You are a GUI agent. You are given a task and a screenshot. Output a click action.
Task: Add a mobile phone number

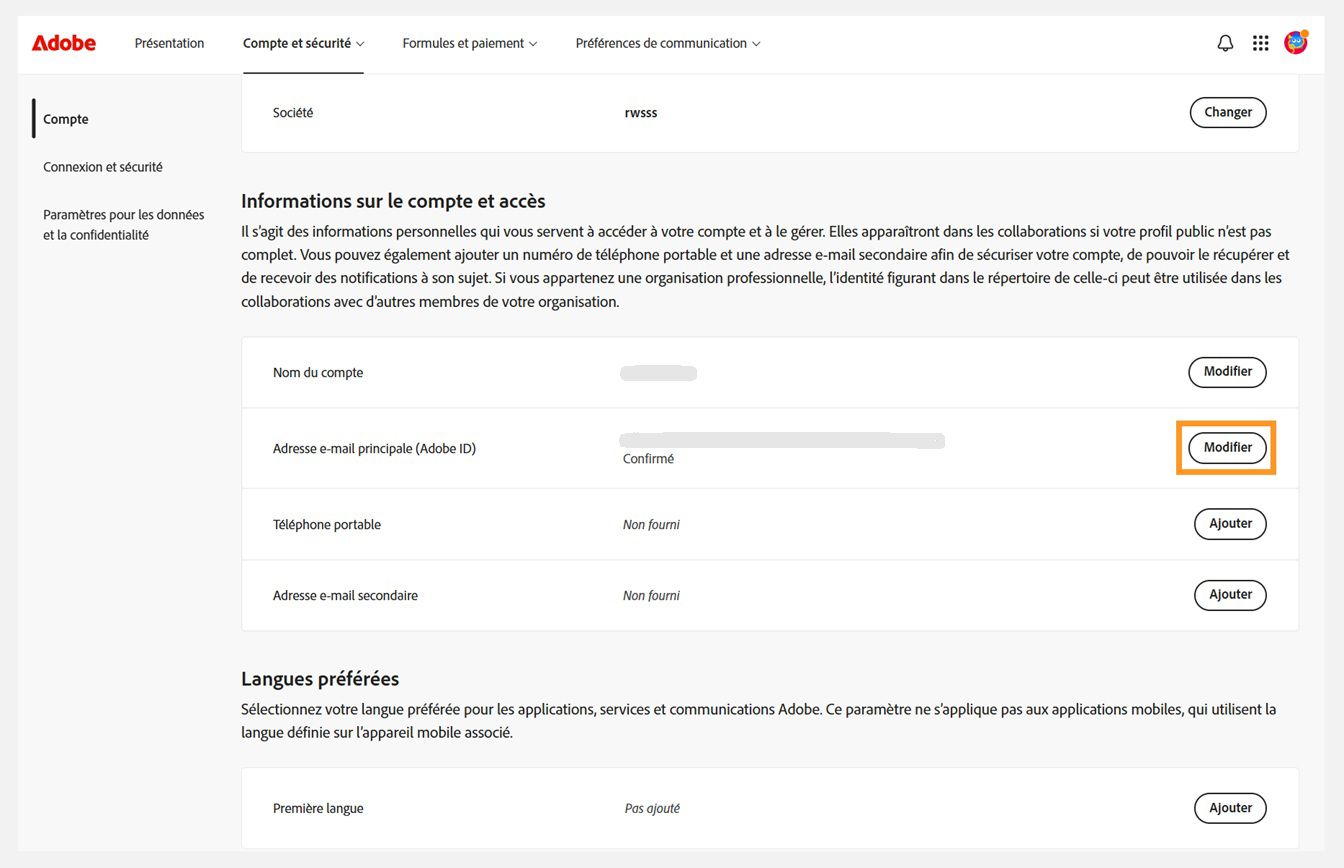pos(1230,523)
